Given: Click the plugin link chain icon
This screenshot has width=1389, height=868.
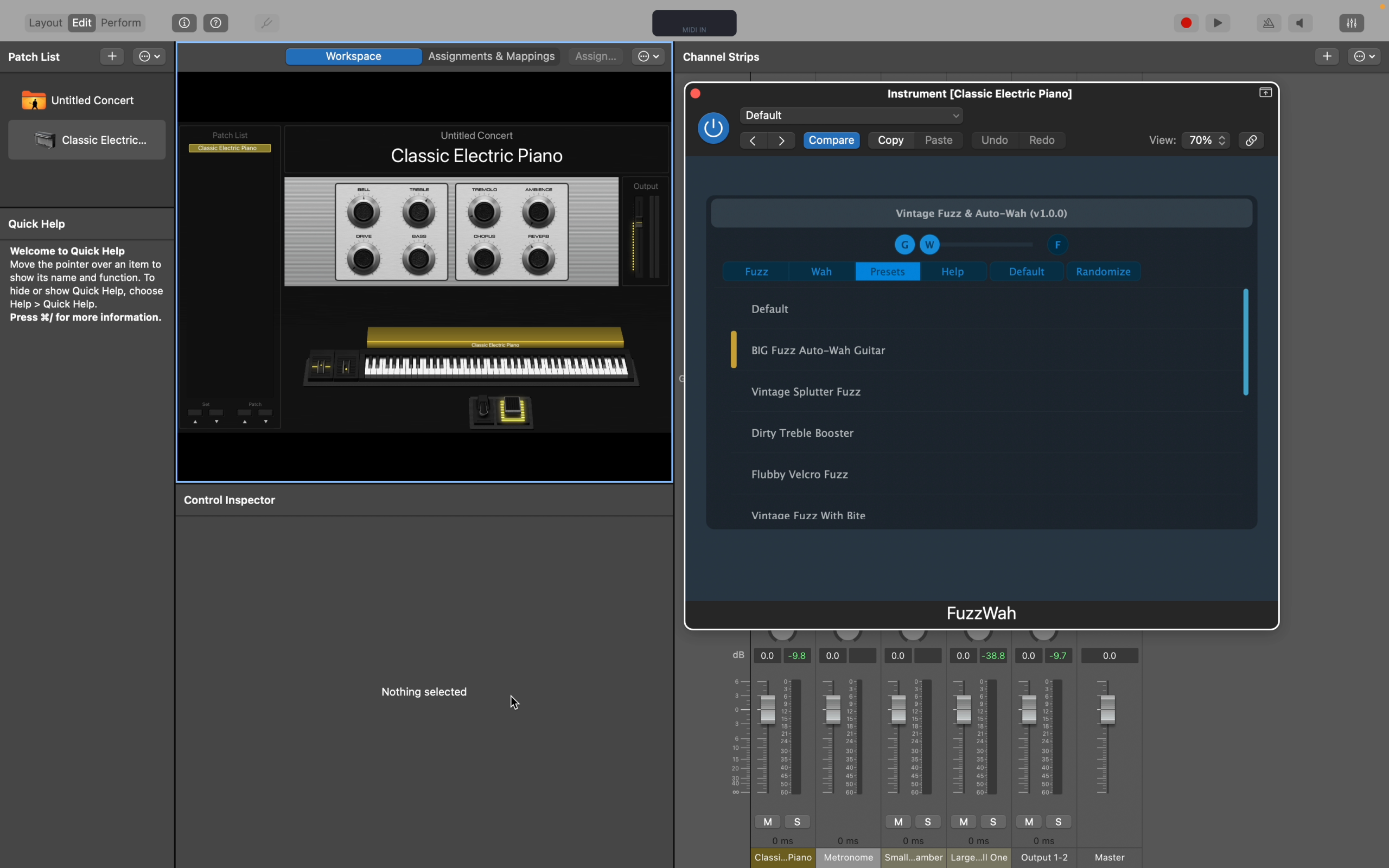Looking at the screenshot, I should pos(1251,141).
